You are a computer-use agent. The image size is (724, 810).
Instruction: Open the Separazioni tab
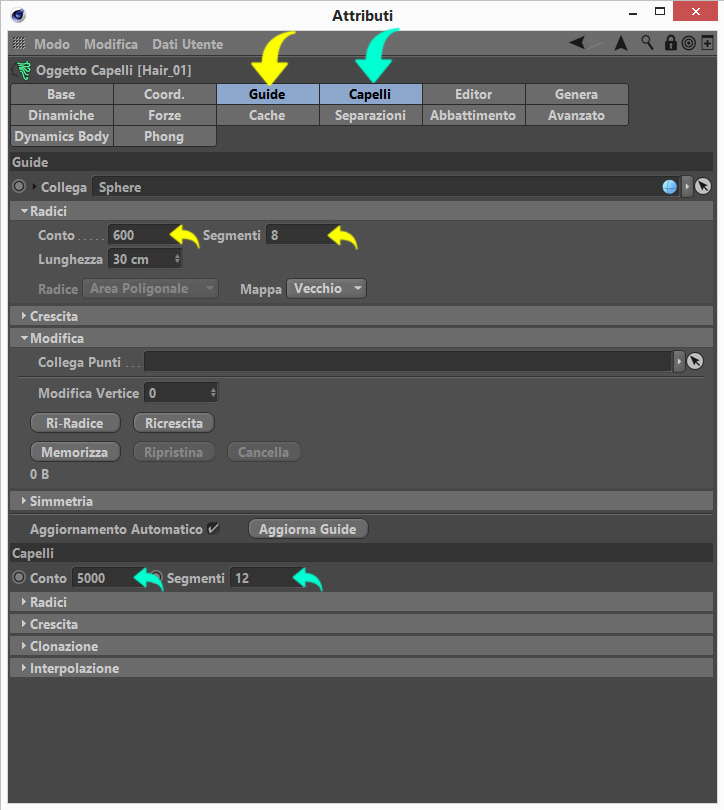tap(370, 115)
